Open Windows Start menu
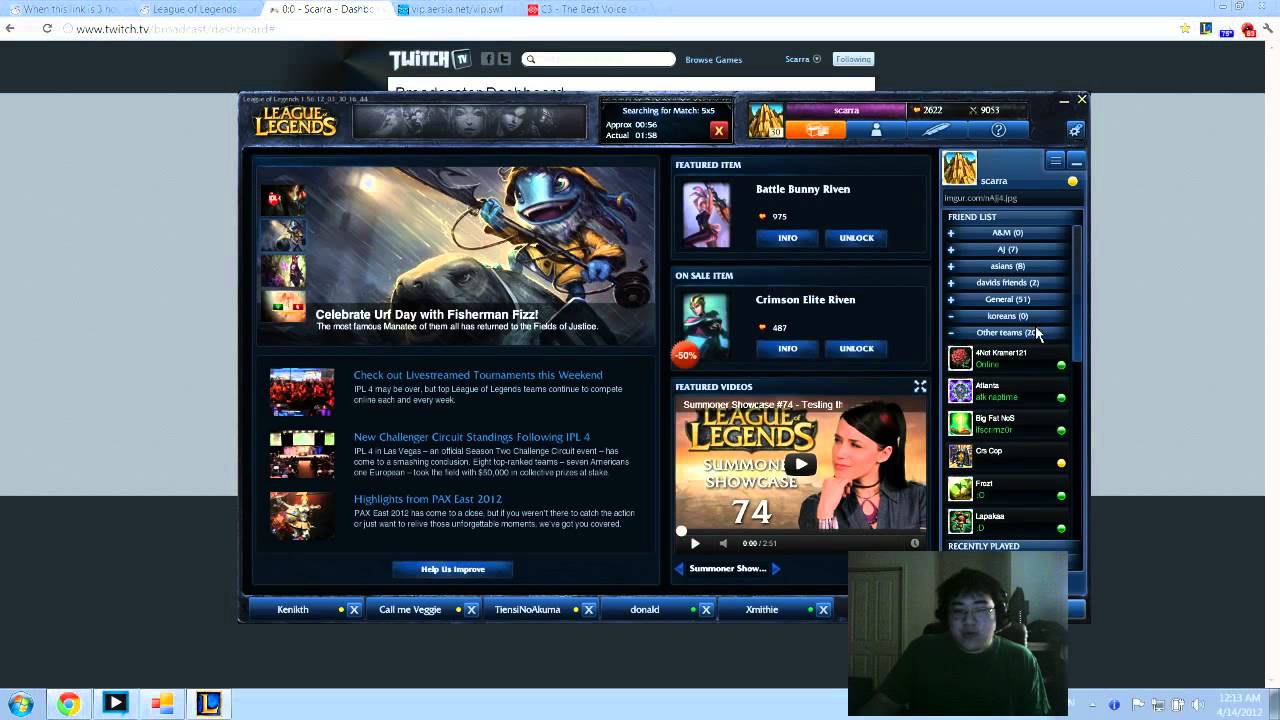This screenshot has height=720, width=1280. [20, 704]
